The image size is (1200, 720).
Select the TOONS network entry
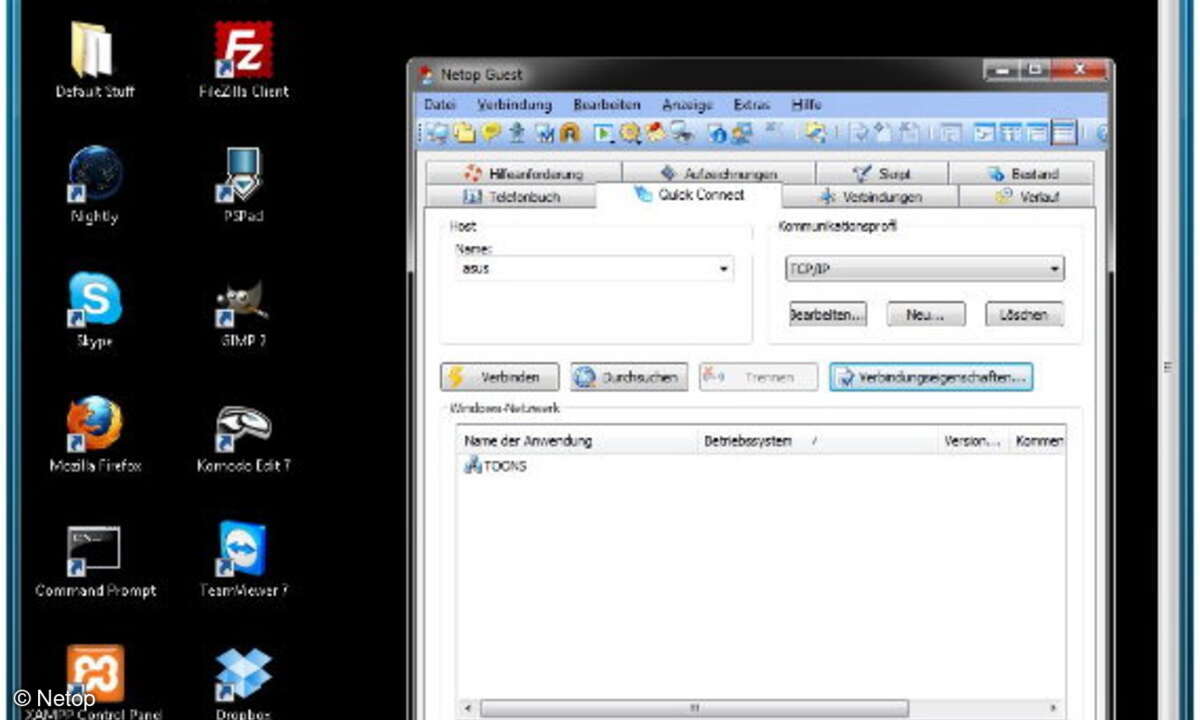495,466
